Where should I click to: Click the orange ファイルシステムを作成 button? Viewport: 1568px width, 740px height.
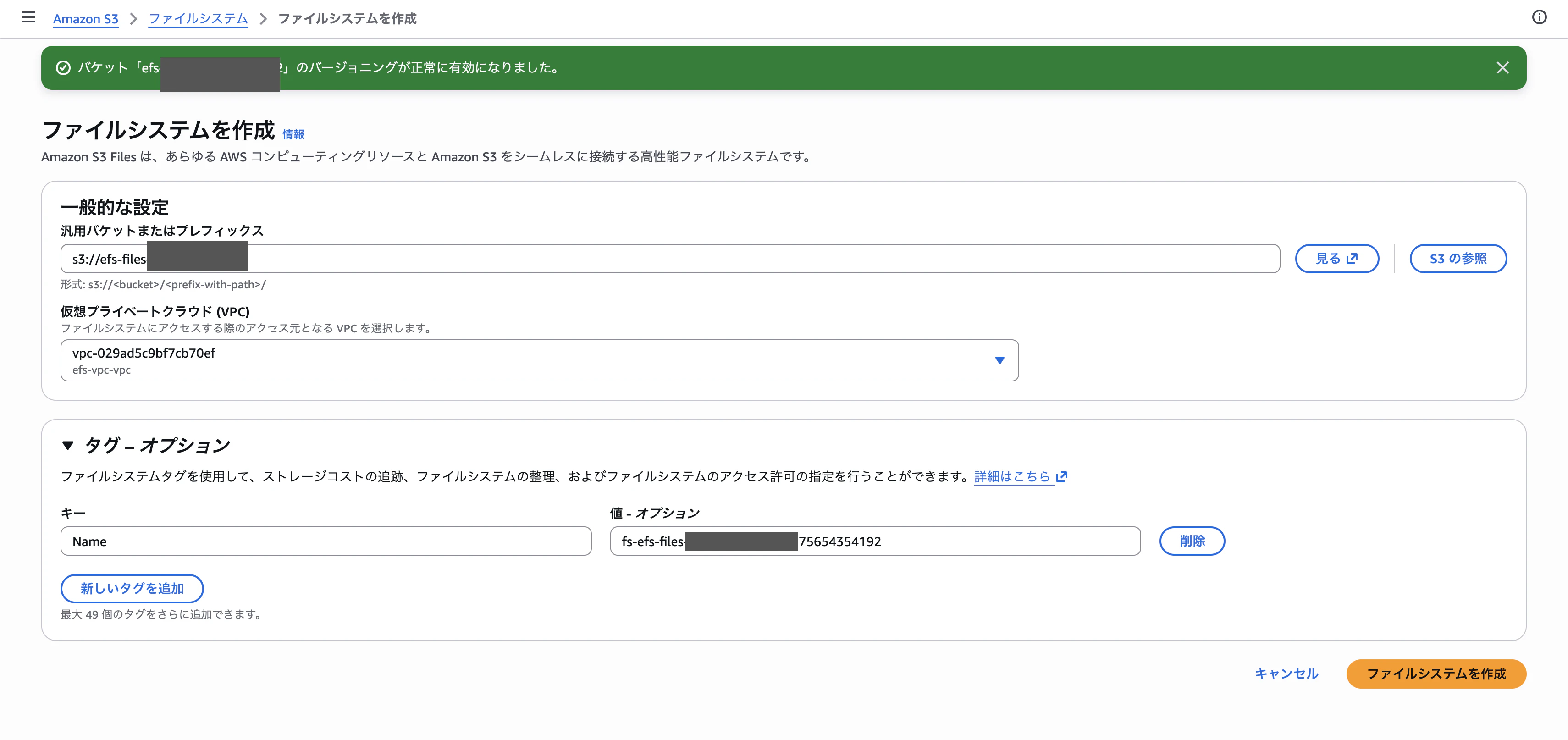[1436, 674]
